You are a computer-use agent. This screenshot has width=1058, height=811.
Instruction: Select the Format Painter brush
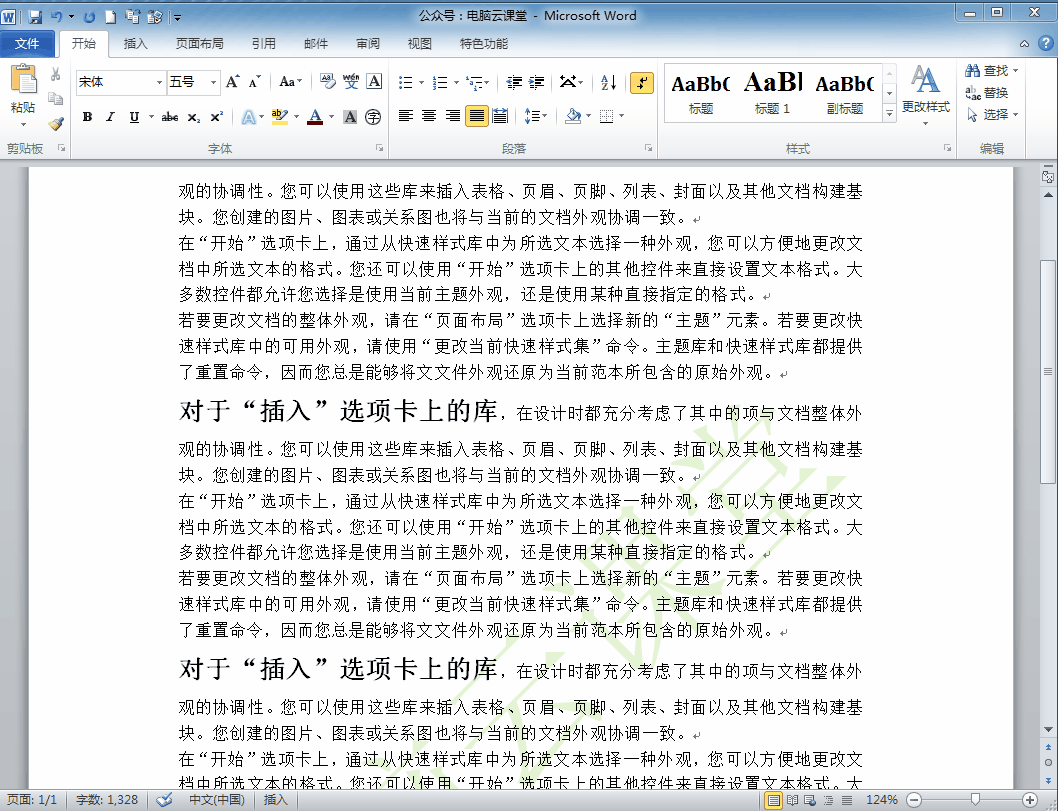(x=55, y=123)
